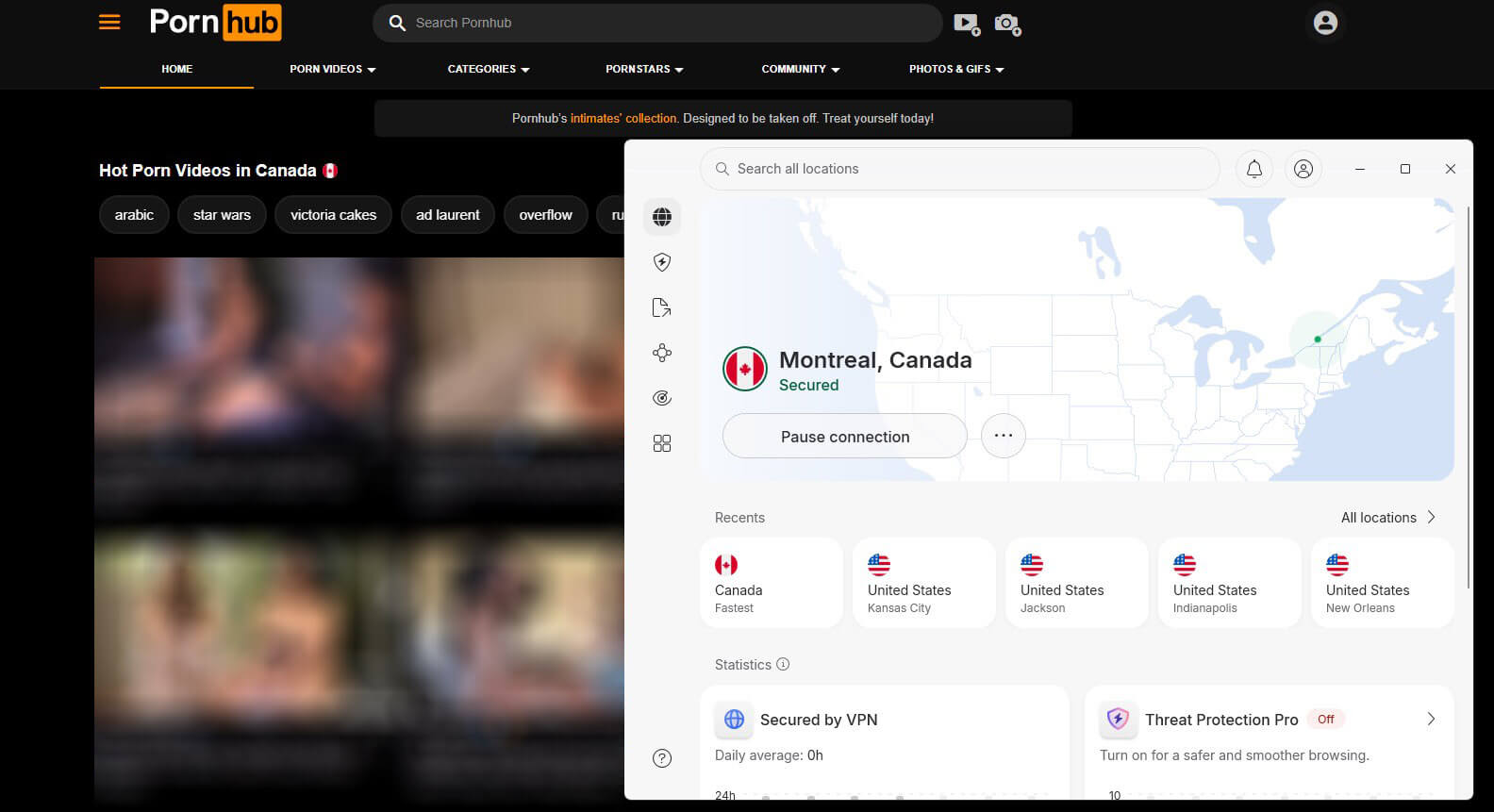Open the Pornstars dropdown in site navigation
The height and width of the screenshot is (812, 1494).
point(644,69)
